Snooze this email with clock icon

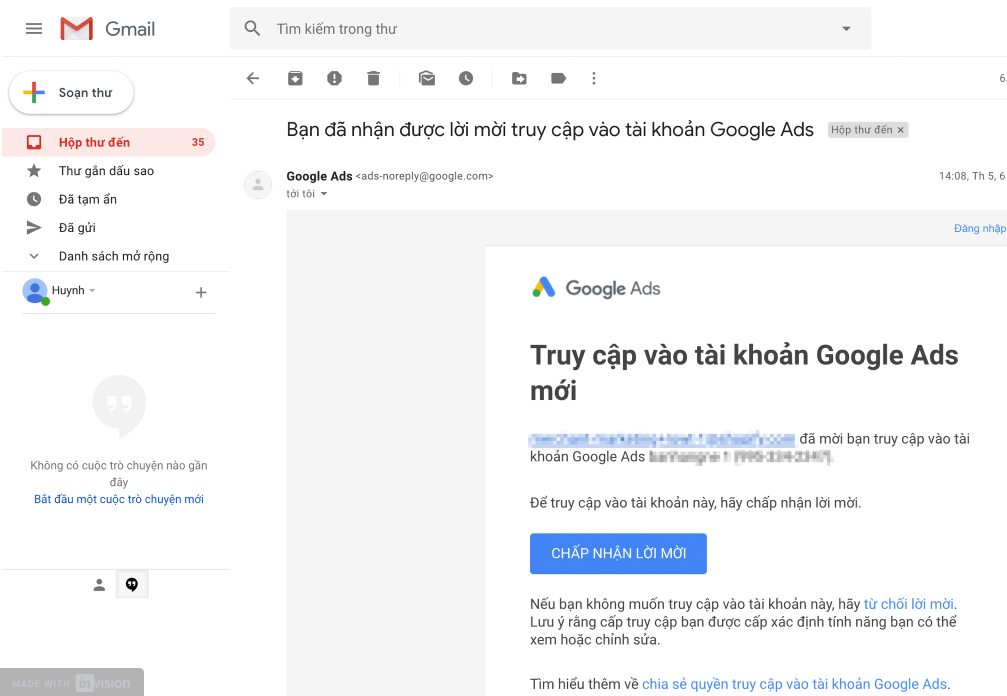(x=466, y=78)
